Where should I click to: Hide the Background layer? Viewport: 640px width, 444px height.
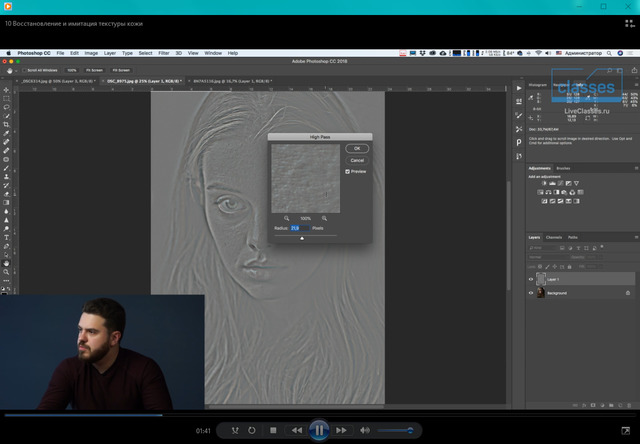coord(531,293)
